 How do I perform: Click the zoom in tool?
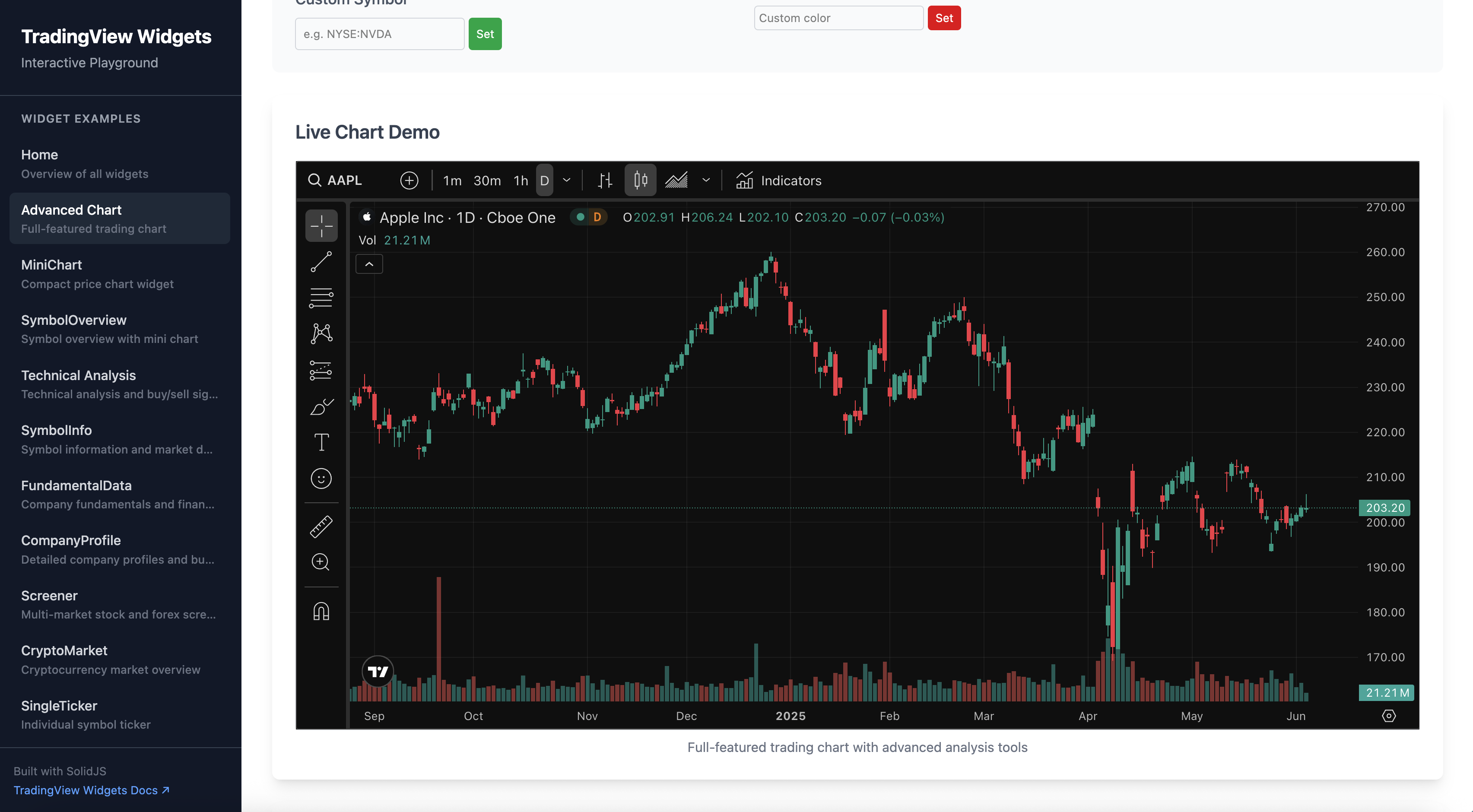pos(321,562)
